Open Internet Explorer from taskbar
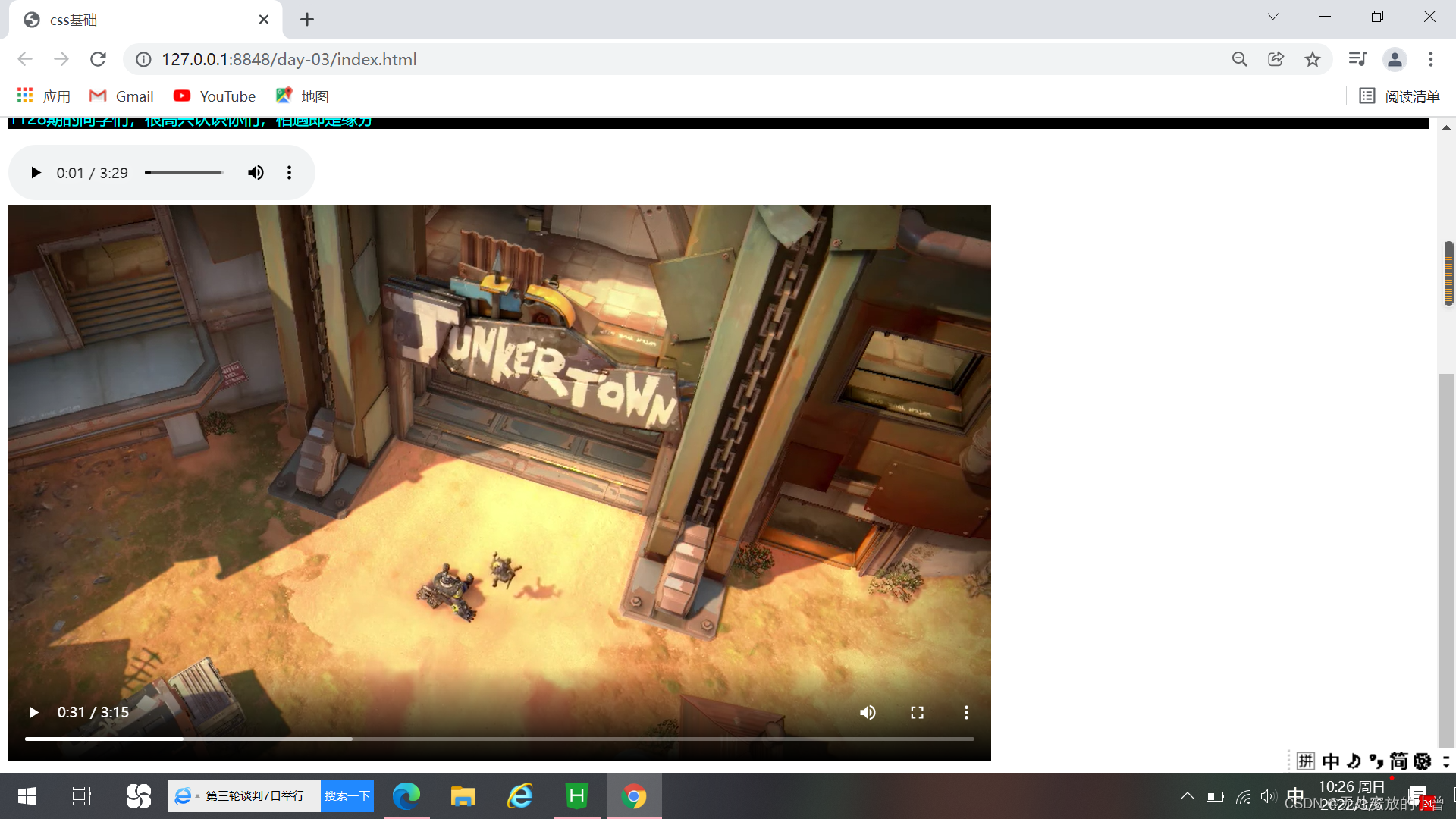Viewport: 1456px width, 819px height. (520, 796)
